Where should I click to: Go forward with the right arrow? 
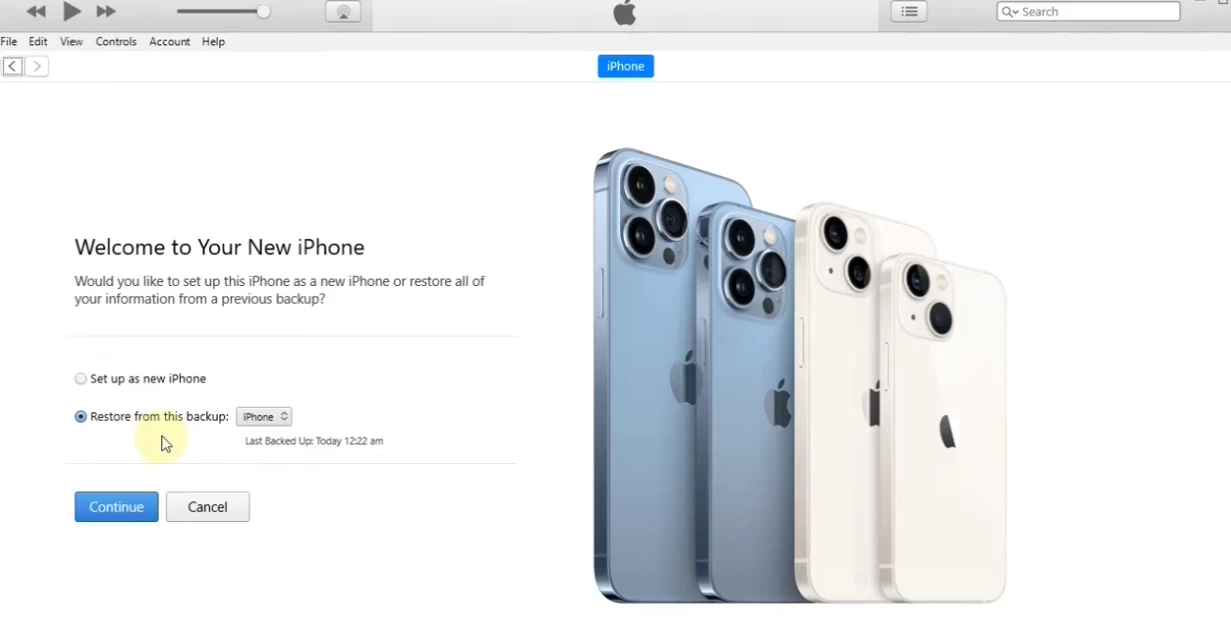[x=37, y=66]
